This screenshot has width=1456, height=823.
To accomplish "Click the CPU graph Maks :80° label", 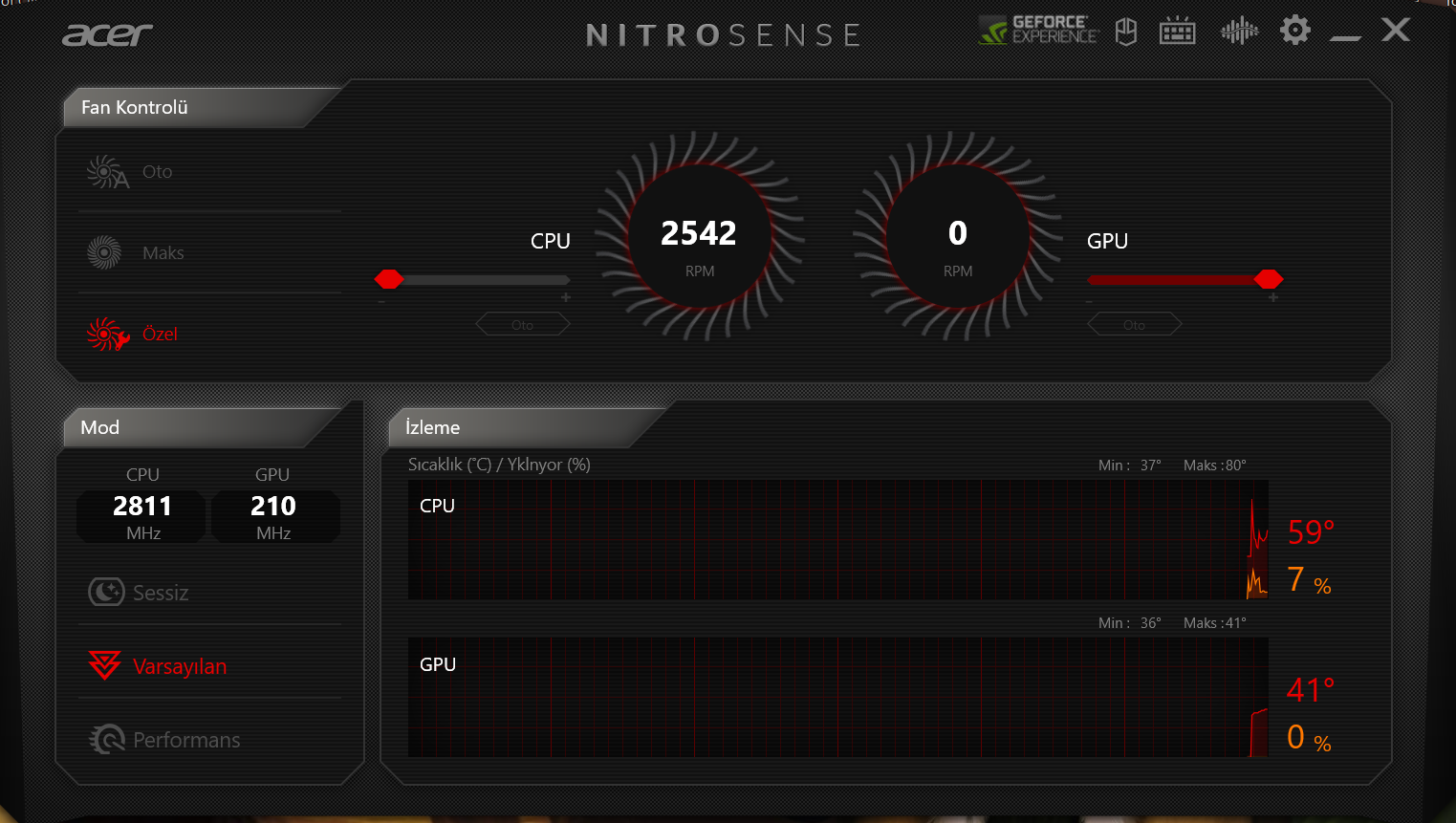I will pos(1215,466).
